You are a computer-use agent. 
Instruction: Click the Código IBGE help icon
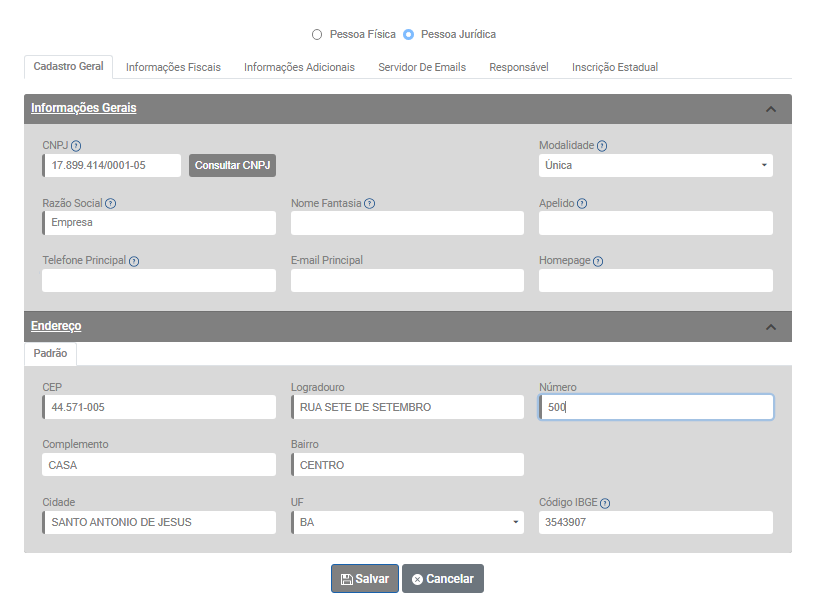click(605, 503)
